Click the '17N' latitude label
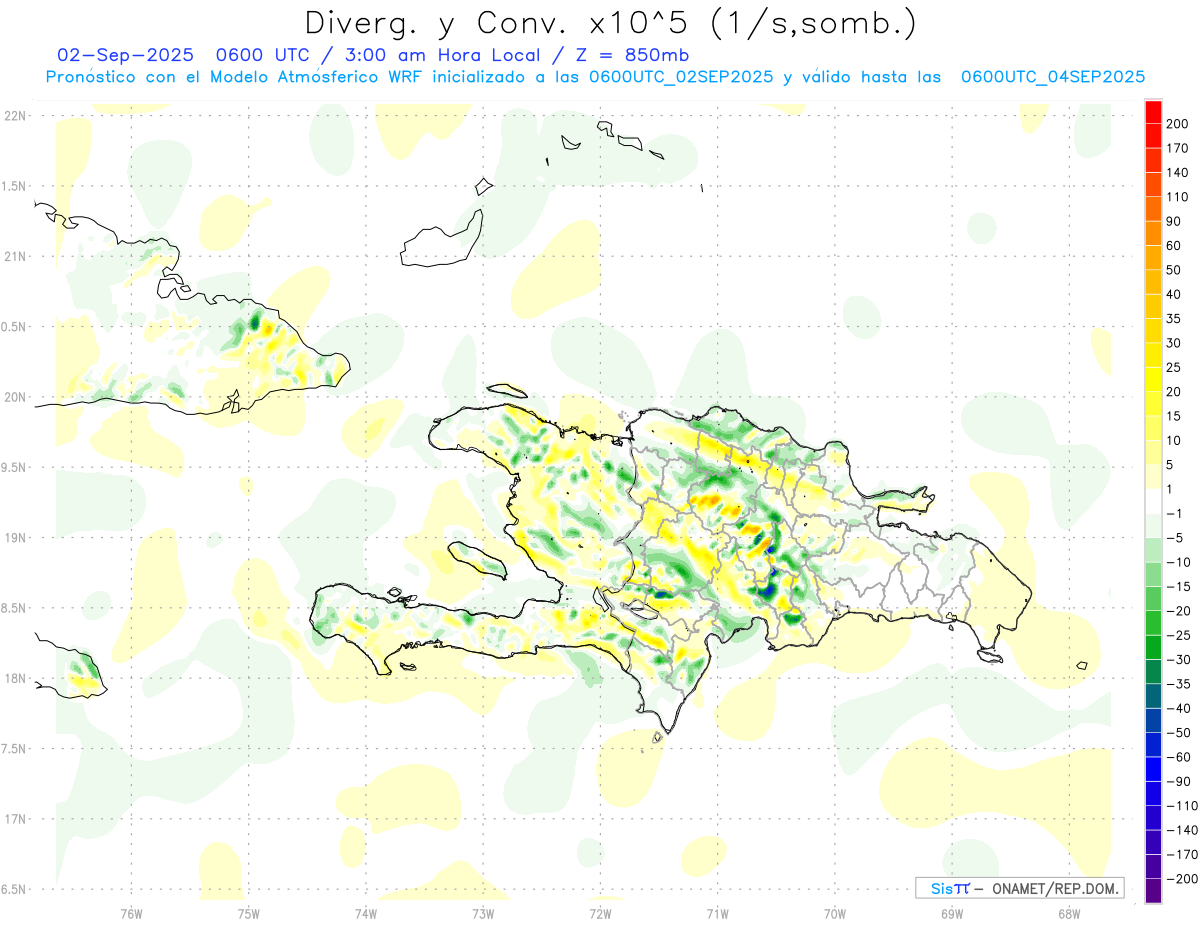This screenshot has height=927, width=1200. tap(14, 819)
